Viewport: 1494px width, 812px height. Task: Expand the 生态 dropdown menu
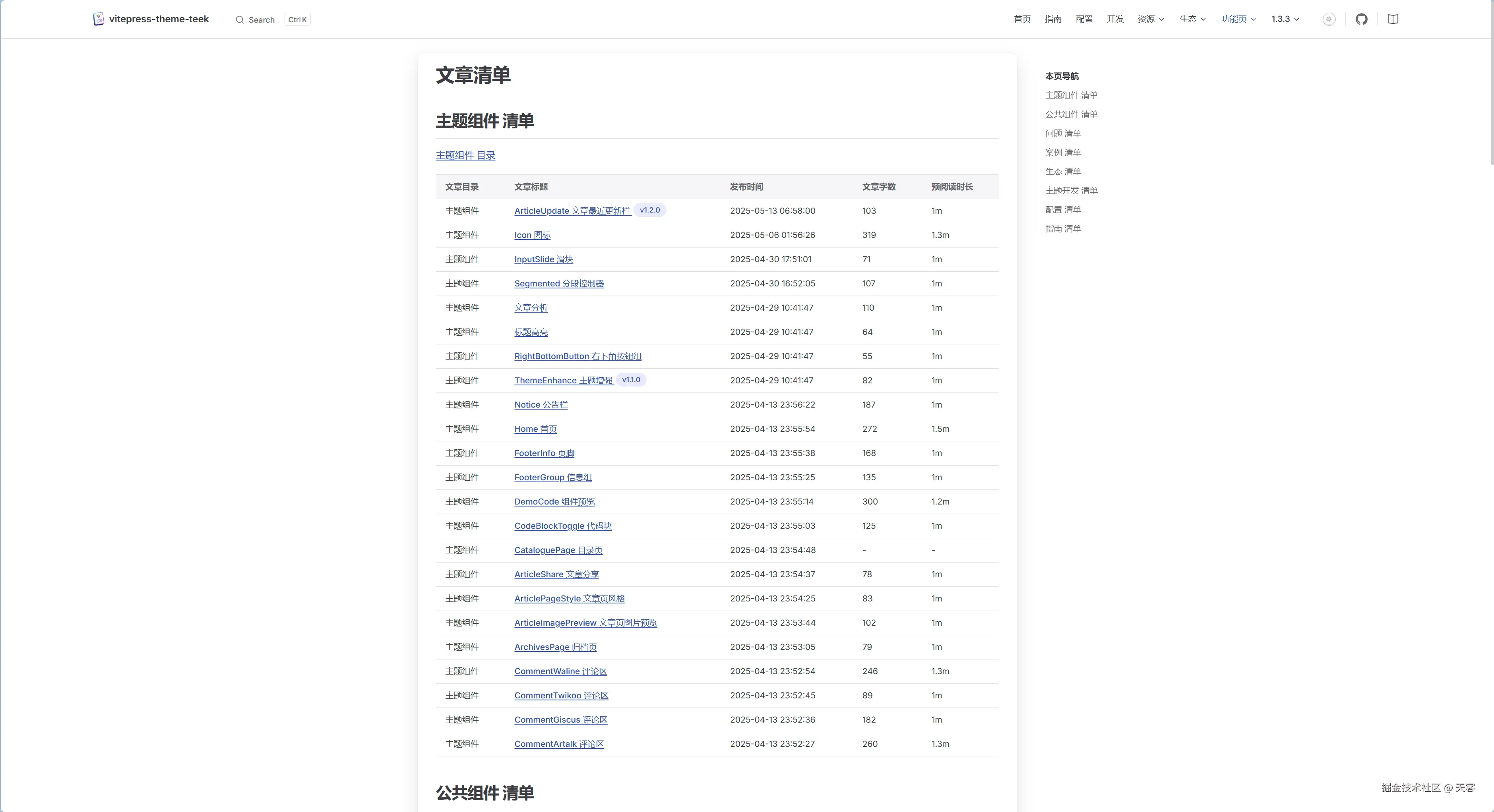1192,19
